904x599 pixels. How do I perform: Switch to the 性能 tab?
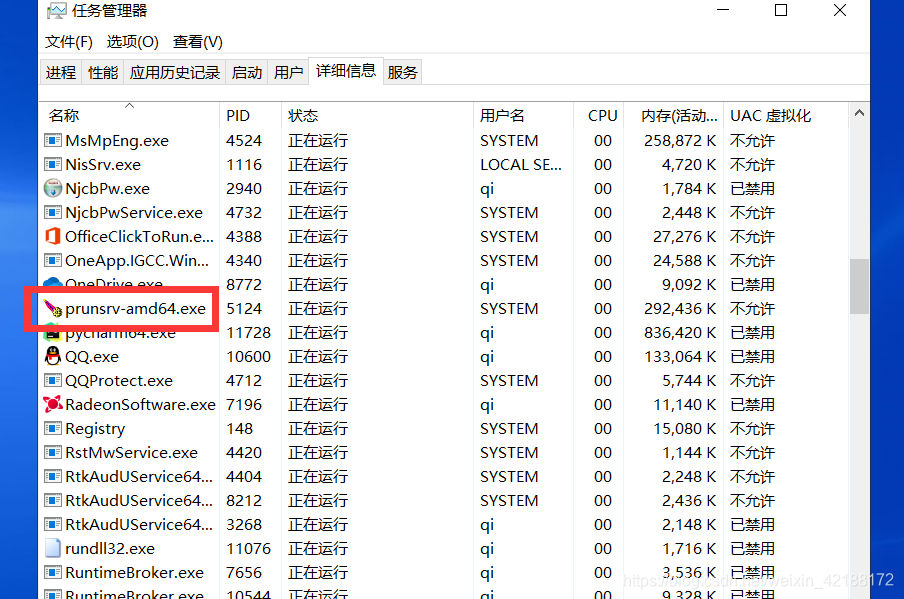pyautogui.click(x=103, y=72)
